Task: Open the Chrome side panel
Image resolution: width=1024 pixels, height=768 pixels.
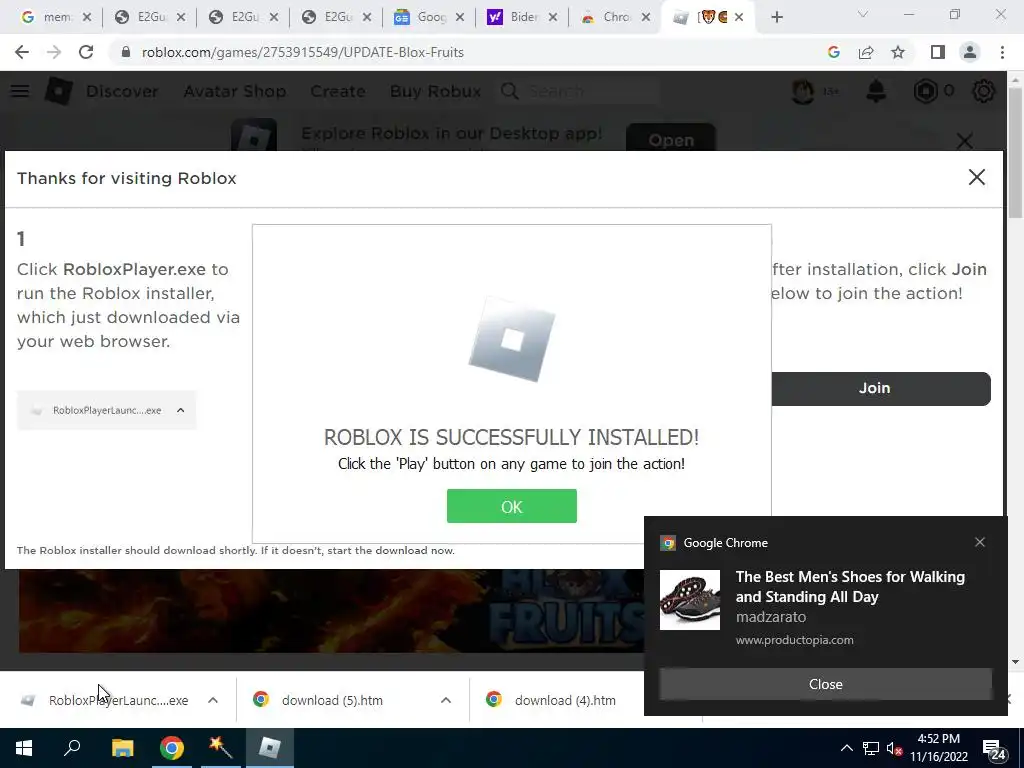Action: [x=938, y=52]
